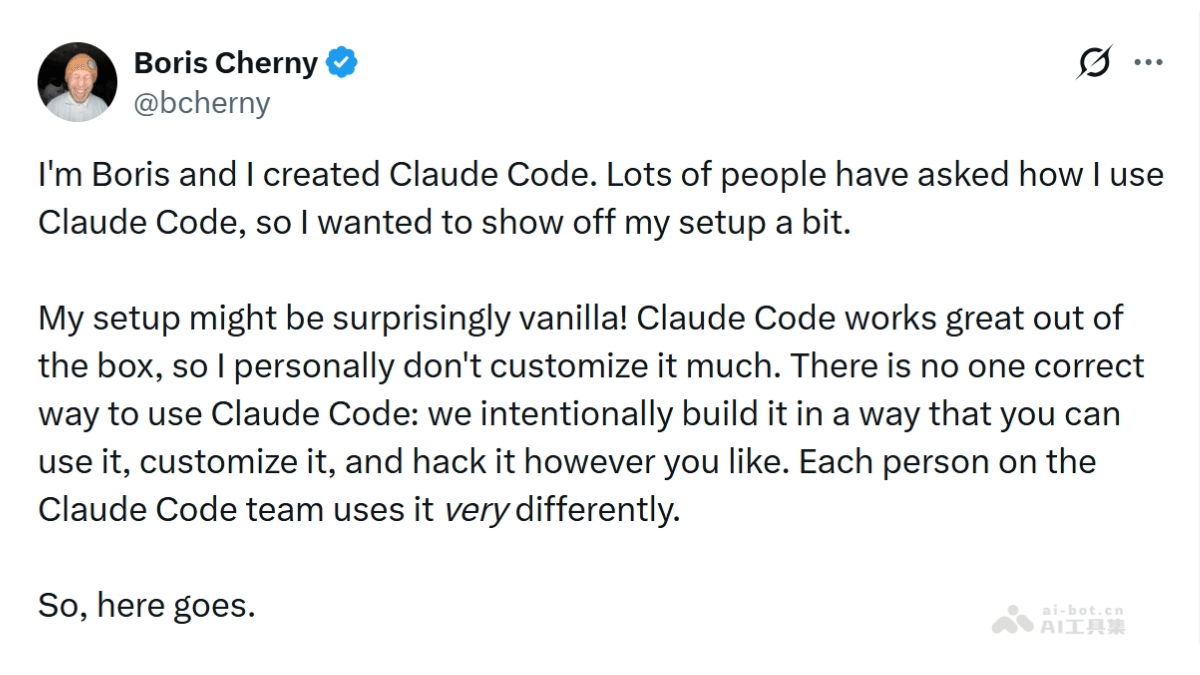This screenshot has width=1200, height=675.
Task: Click the Boris Cherny display name
Action: [225, 64]
